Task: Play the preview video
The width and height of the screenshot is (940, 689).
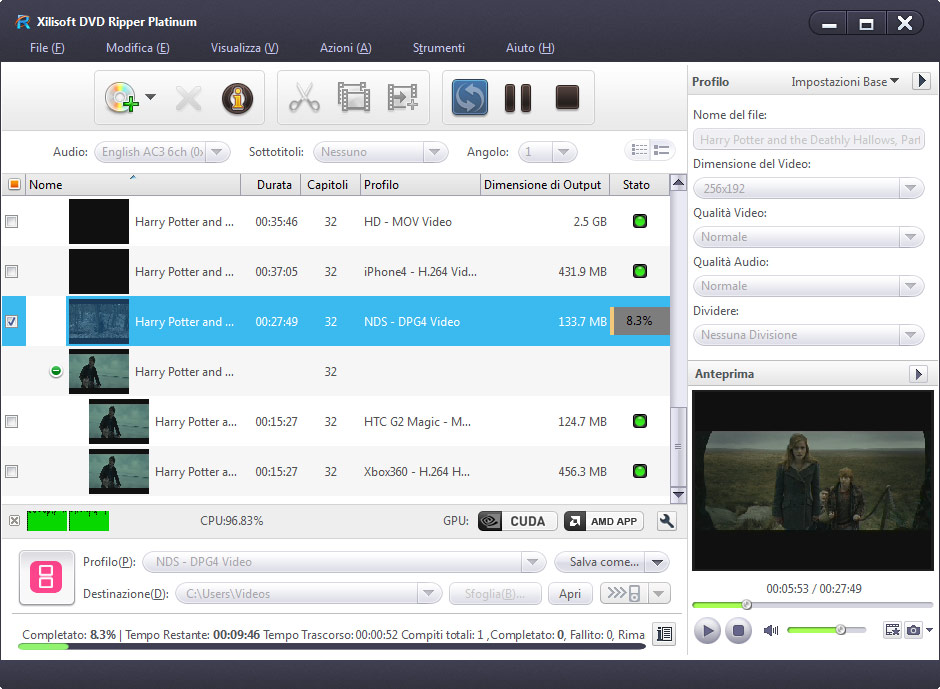Action: pyautogui.click(x=707, y=630)
